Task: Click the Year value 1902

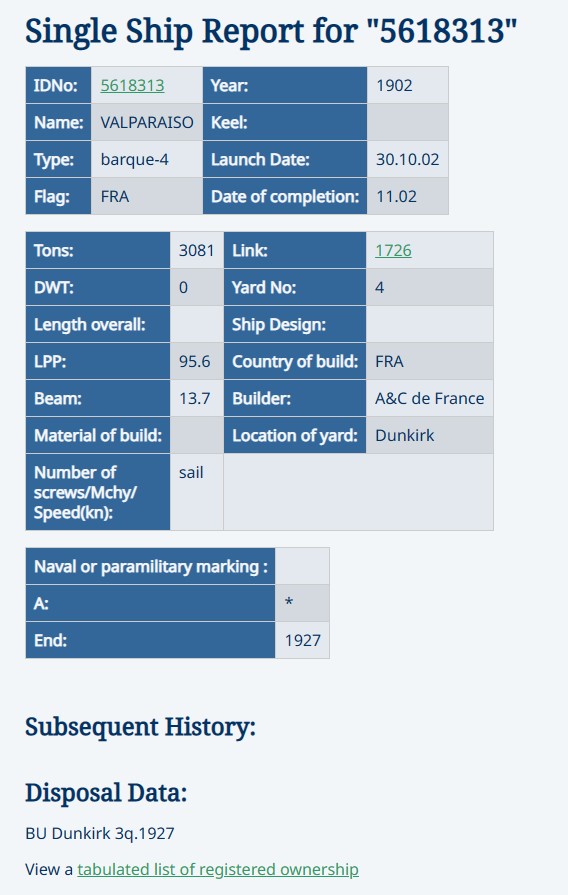Action: (408, 86)
